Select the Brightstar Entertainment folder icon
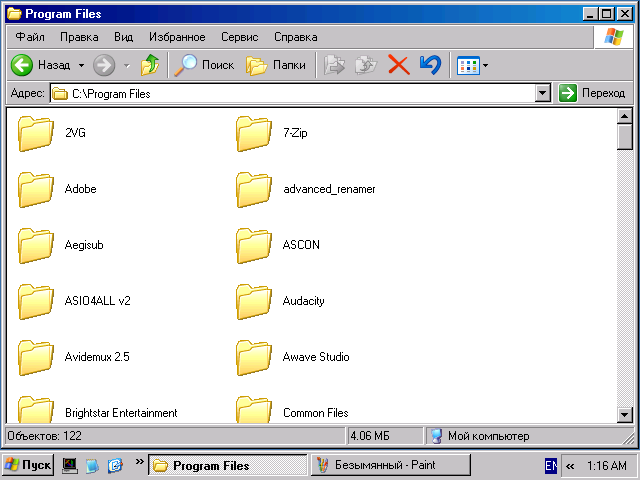Viewport: 640px width, 480px height. tap(36, 409)
